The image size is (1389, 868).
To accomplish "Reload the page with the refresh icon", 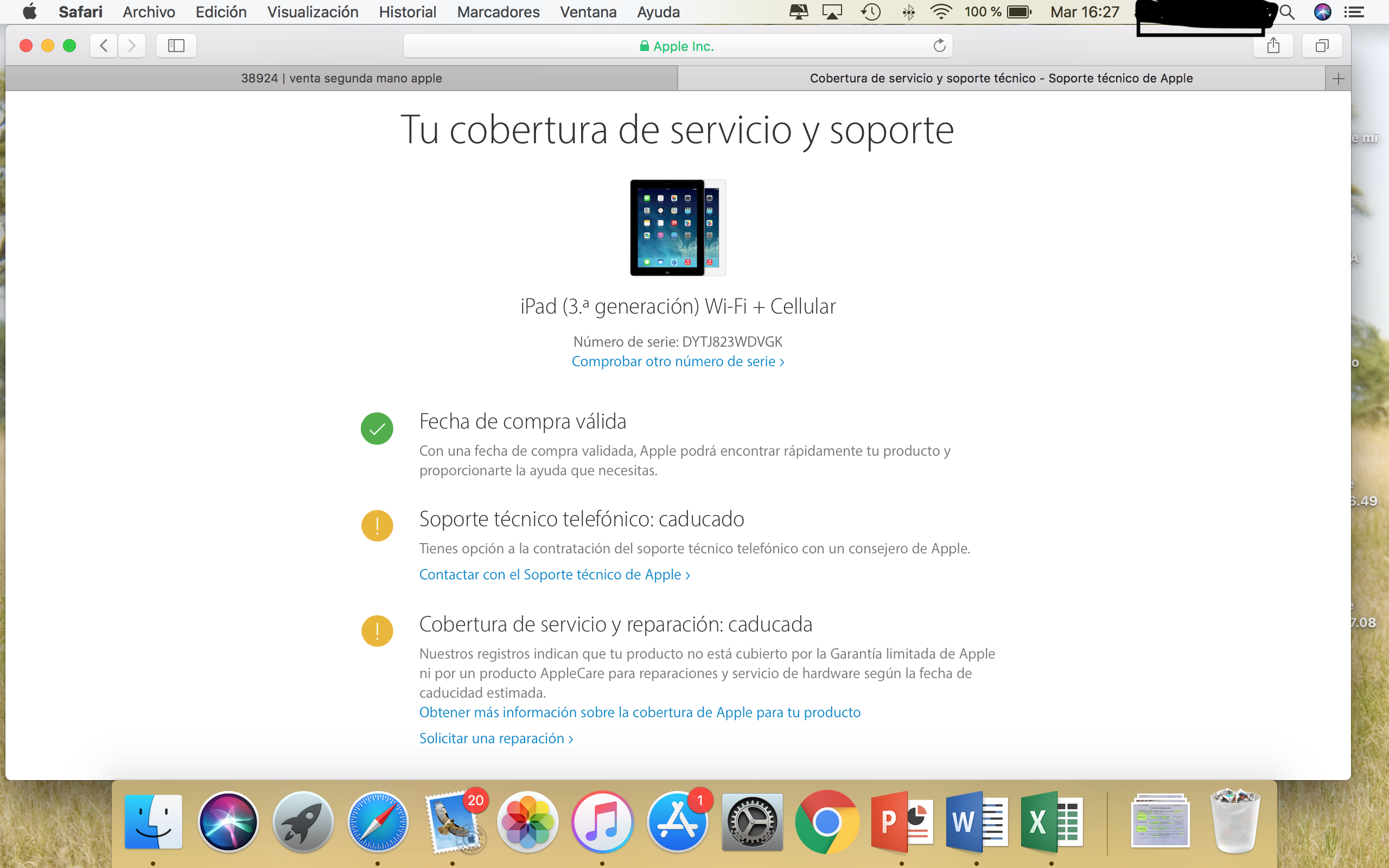I will [939, 46].
